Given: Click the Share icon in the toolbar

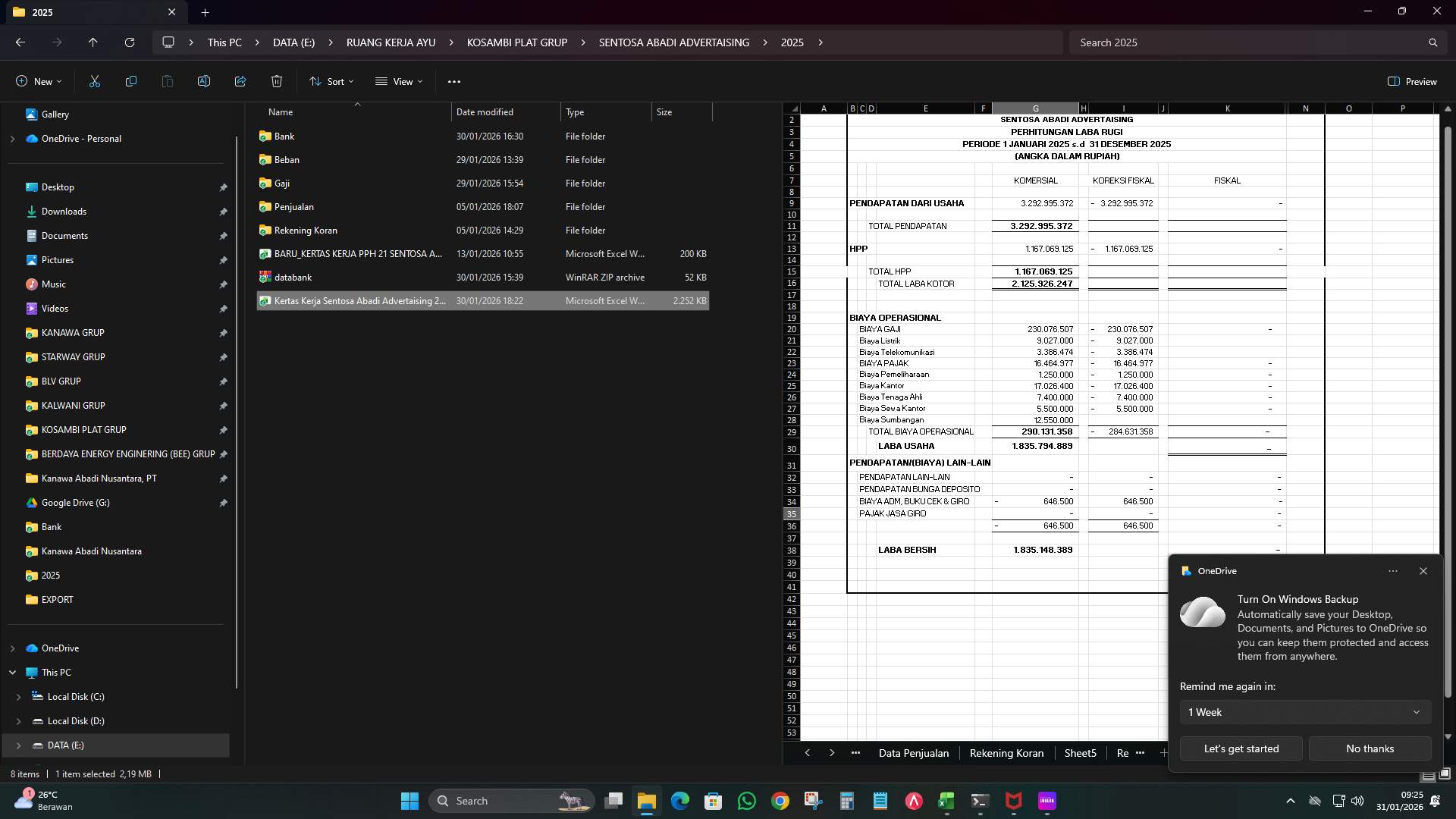Looking at the screenshot, I should pyautogui.click(x=240, y=81).
